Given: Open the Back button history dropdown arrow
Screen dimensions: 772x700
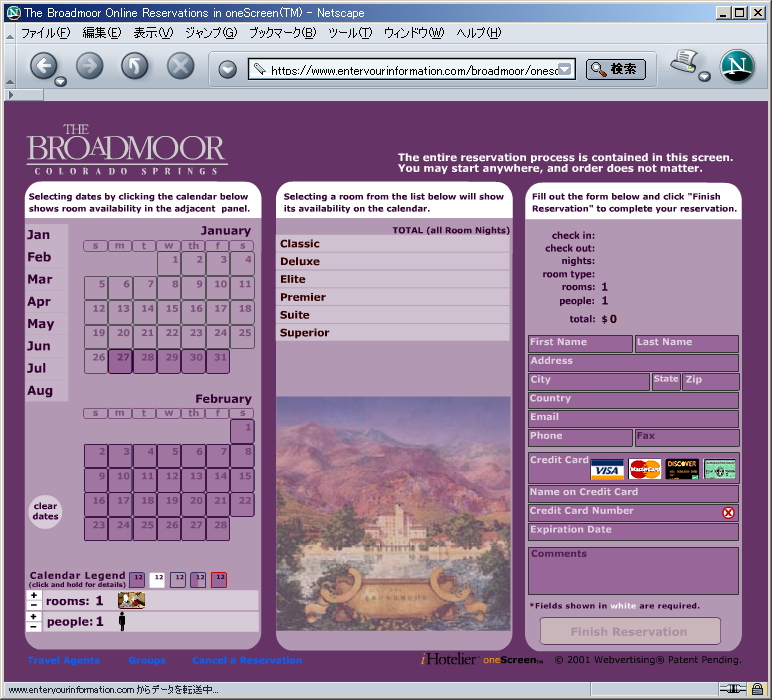Looking at the screenshot, I should [x=61, y=81].
